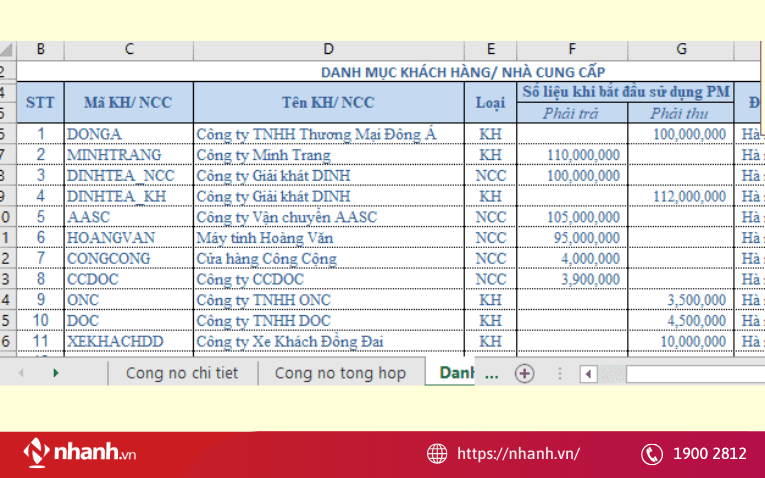Select the 10,000,000 Phải thu value
Screen dimensions: 765x478
[681, 341]
